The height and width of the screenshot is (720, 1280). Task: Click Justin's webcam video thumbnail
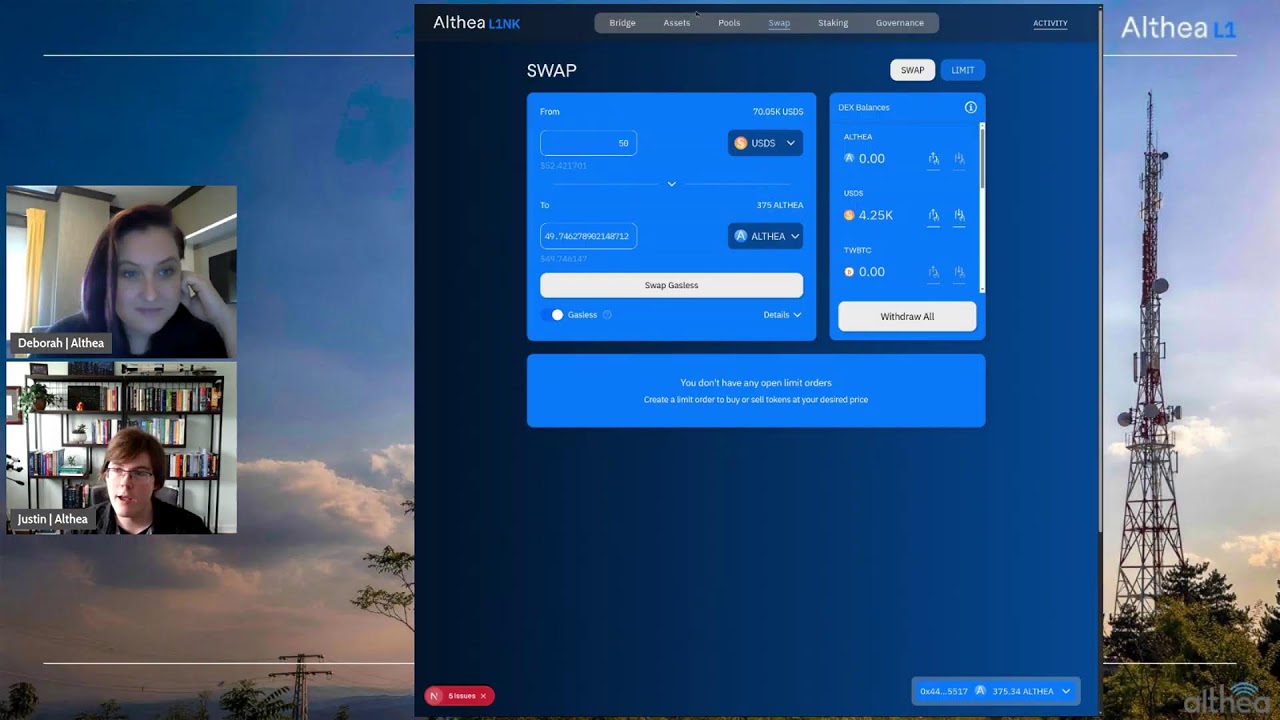121,447
